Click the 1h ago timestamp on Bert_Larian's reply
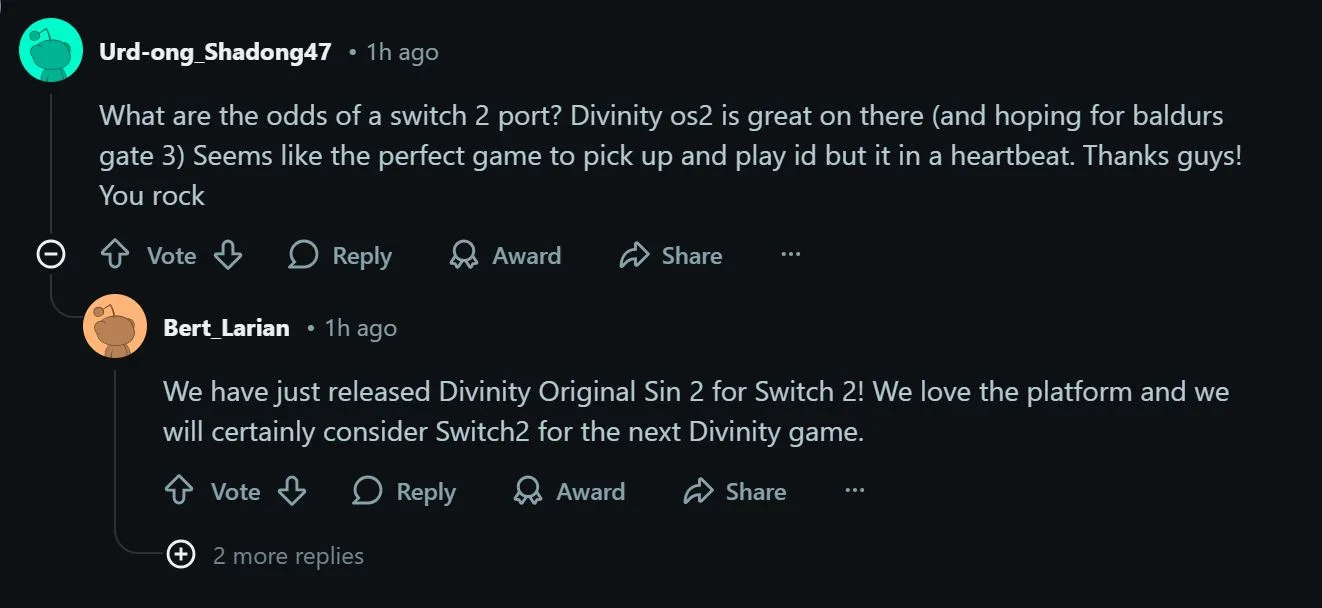The width and height of the screenshot is (1322, 608). 361,327
